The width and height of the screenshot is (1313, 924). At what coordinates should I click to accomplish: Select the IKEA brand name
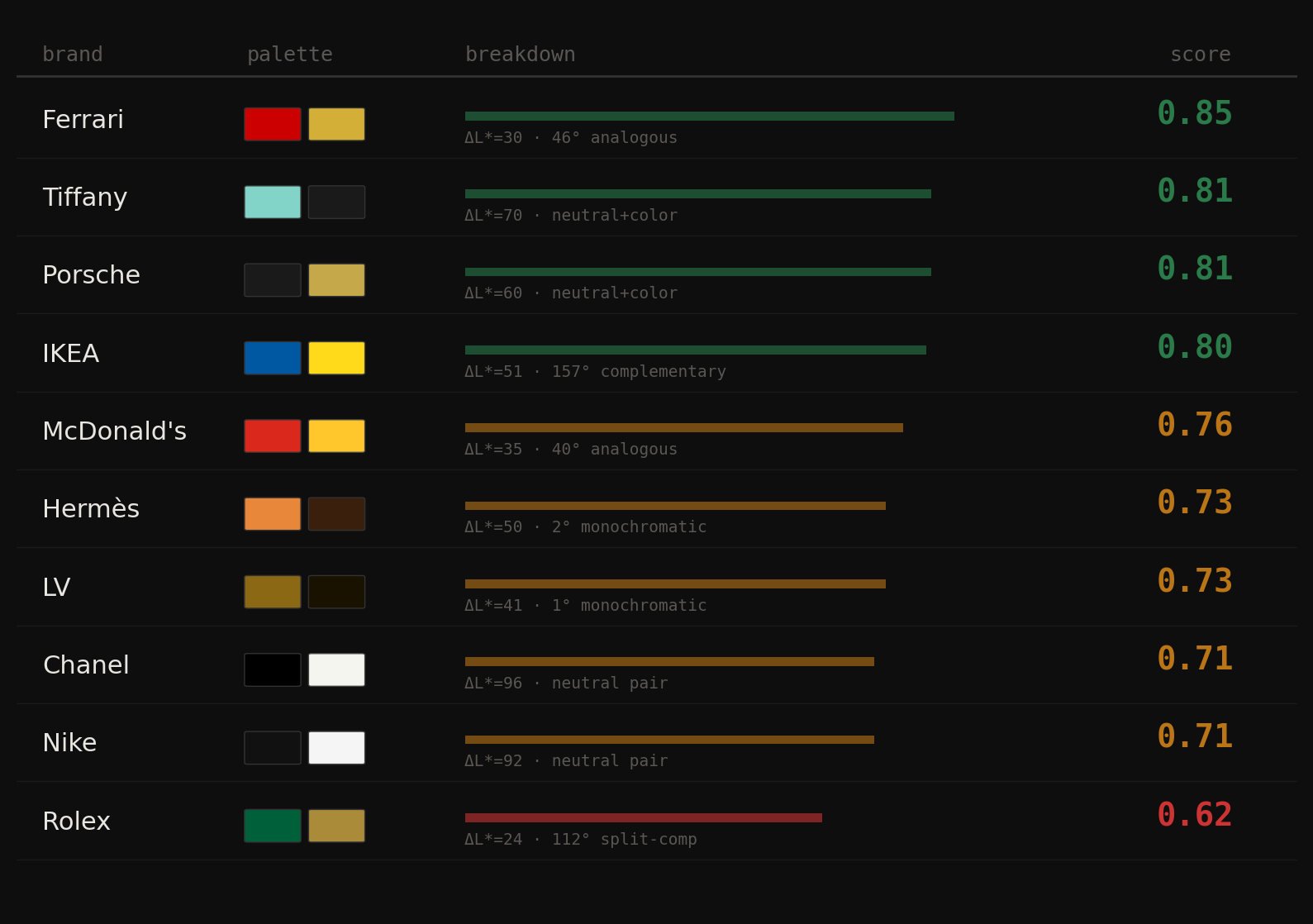[71, 354]
